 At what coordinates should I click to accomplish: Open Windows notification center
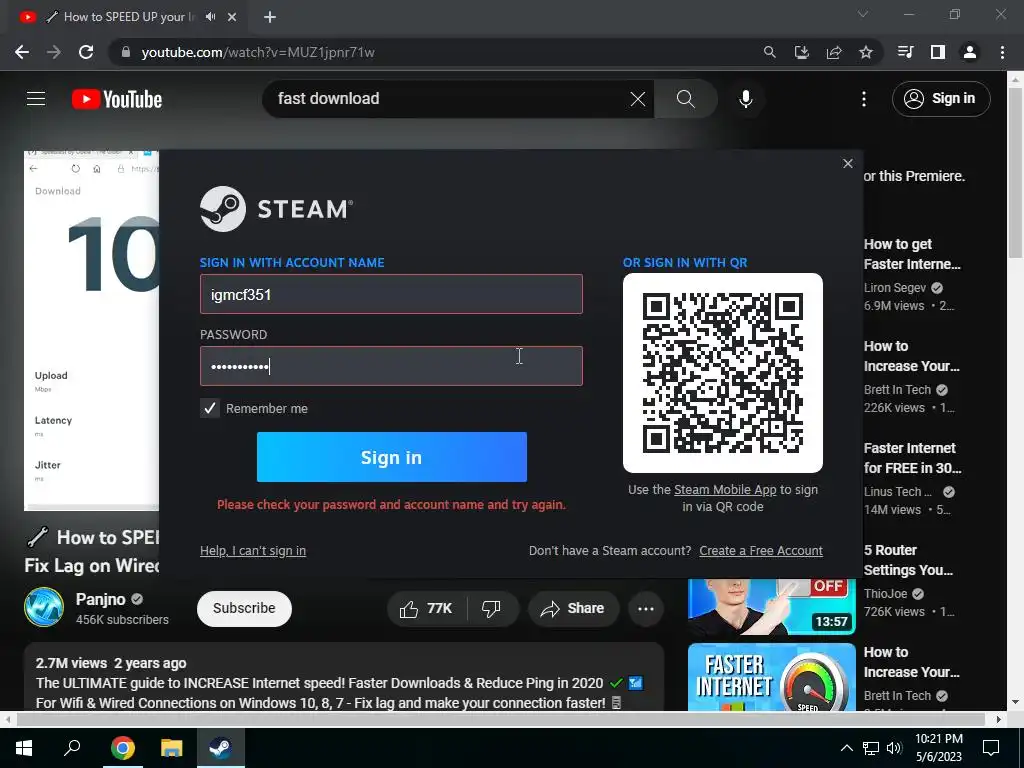pyautogui.click(x=991, y=748)
